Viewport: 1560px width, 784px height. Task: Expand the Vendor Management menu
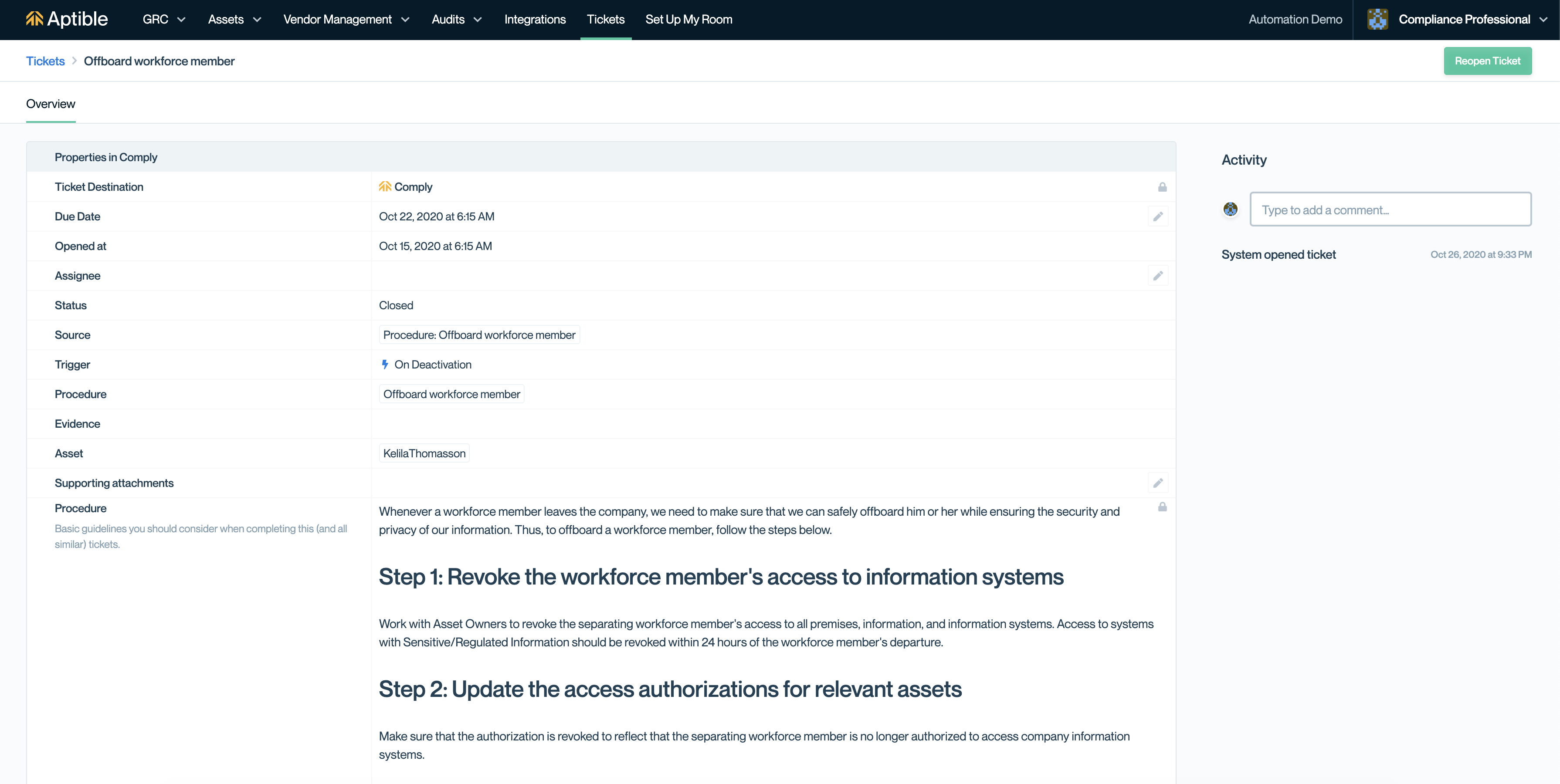pyautogui.click(x=346, y=19)
